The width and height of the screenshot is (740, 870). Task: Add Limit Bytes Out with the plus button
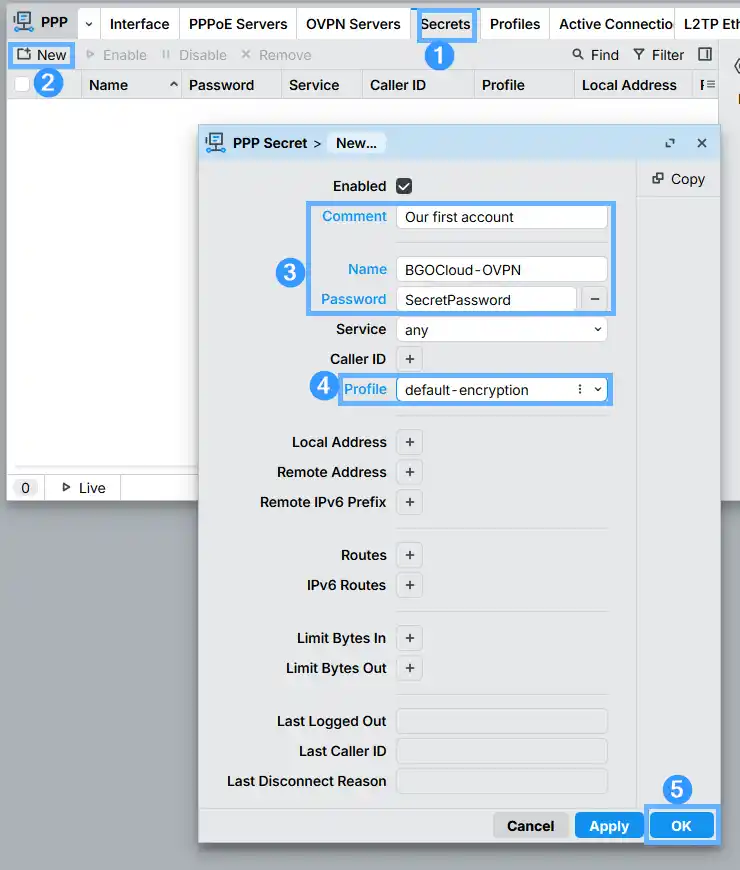[409, 668]
